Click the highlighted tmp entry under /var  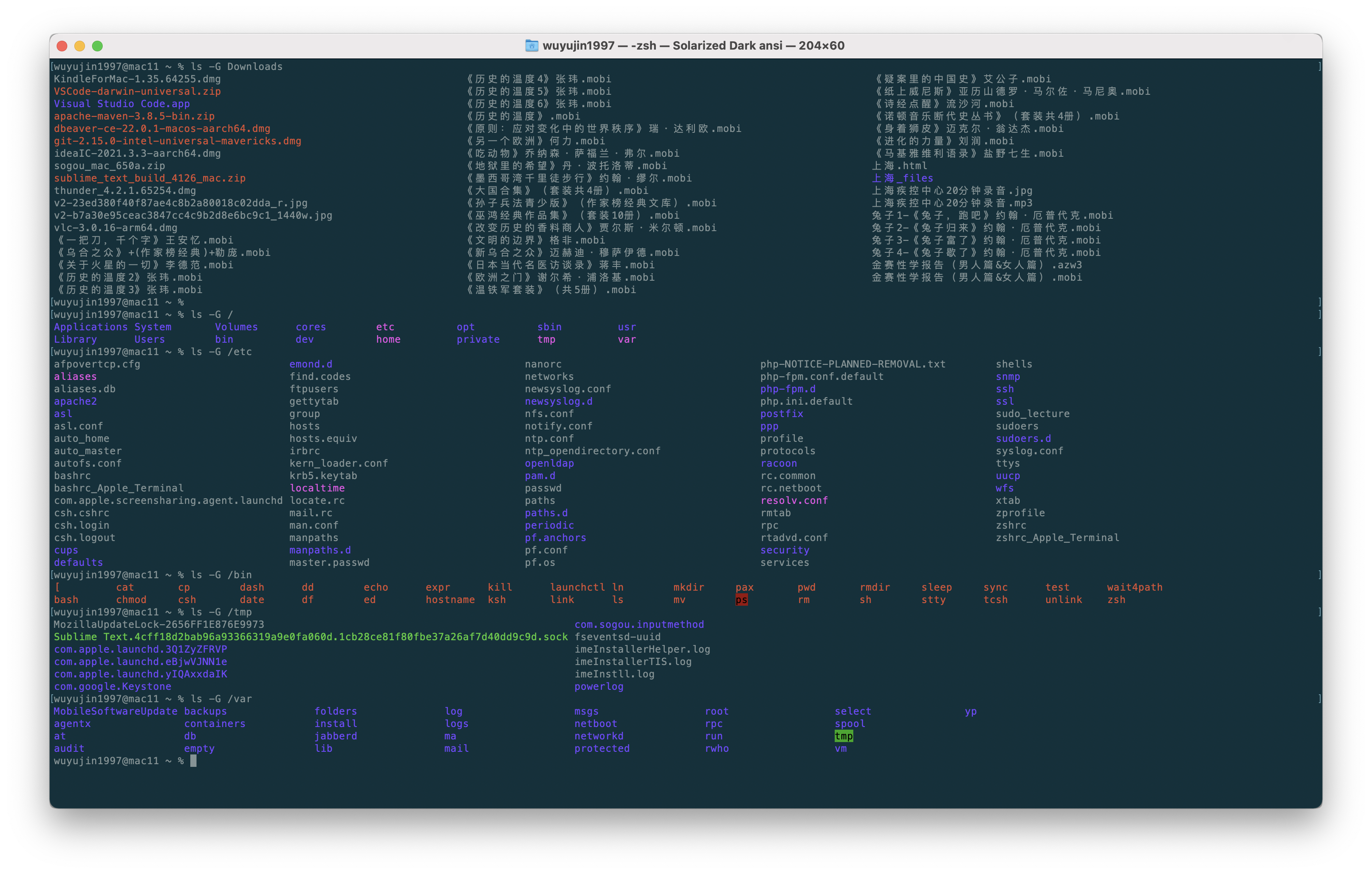click(x=843, y=736)
